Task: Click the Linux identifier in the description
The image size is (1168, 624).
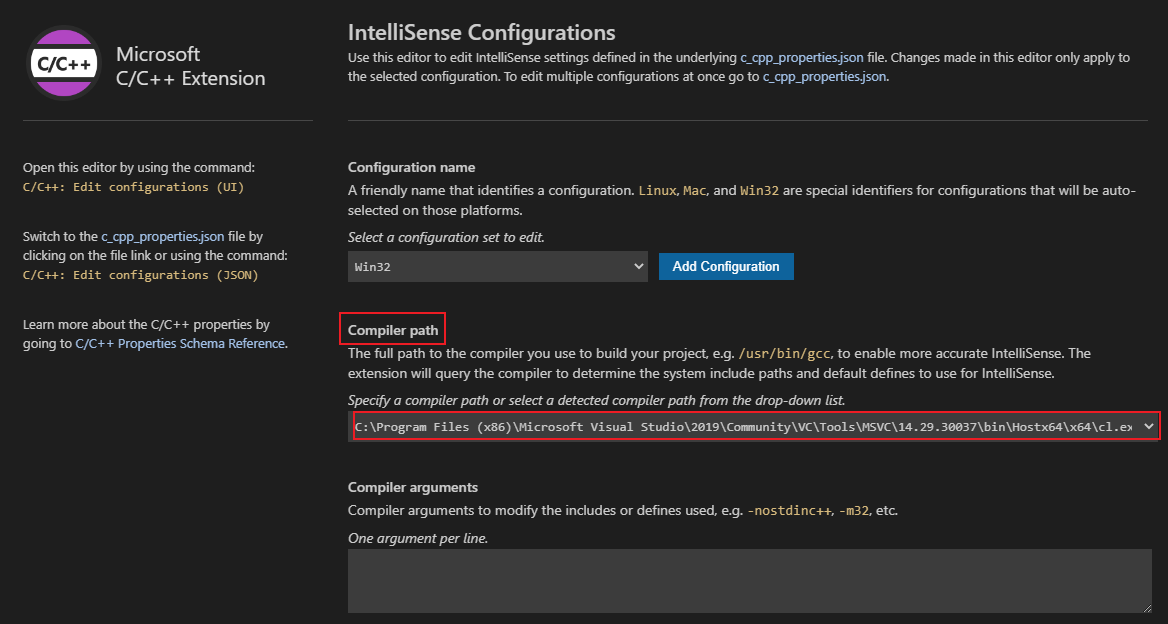Action: point(658,191)
